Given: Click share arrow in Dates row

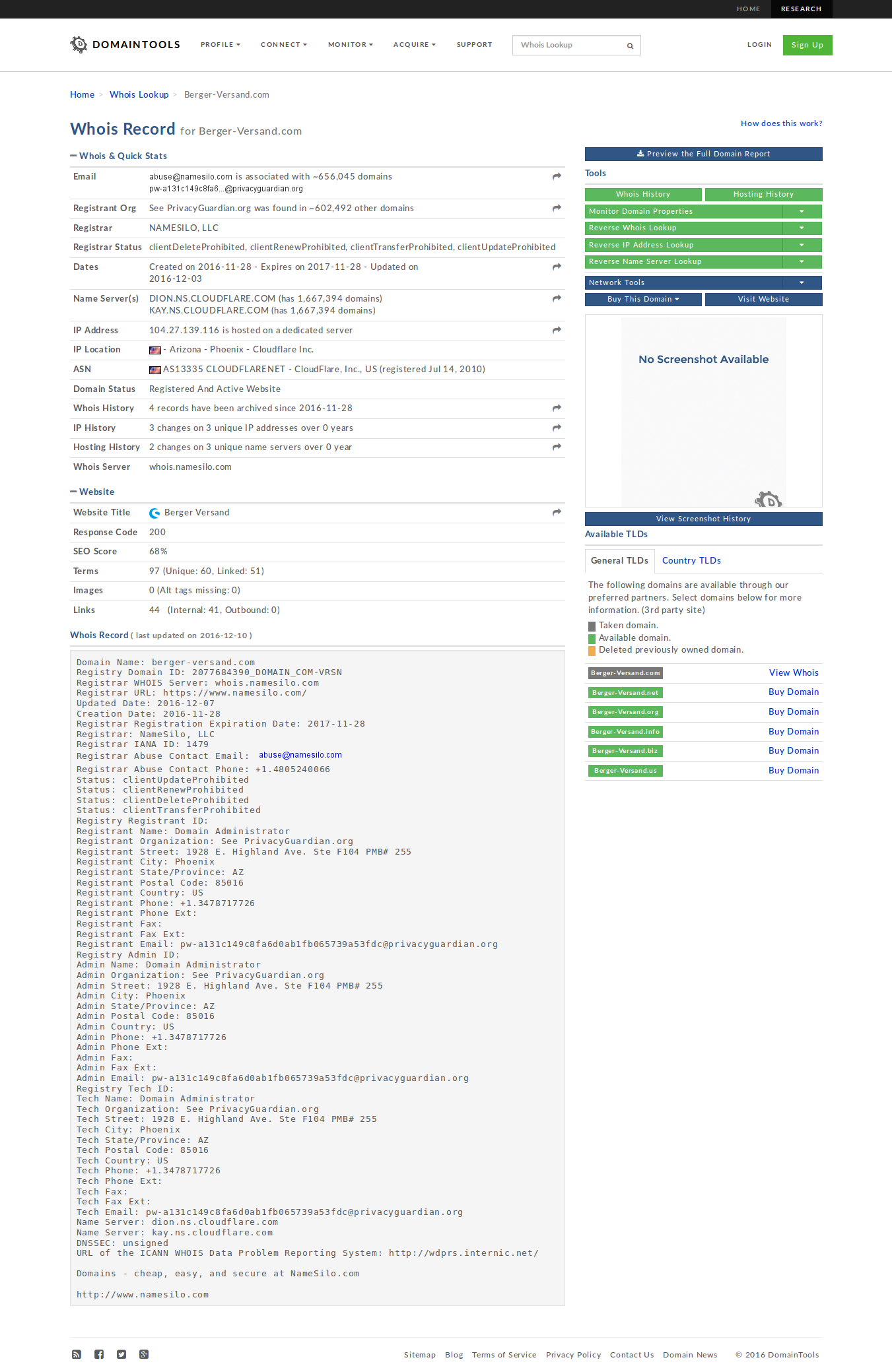Looking at the screenshot, I should tap(557, 267).
